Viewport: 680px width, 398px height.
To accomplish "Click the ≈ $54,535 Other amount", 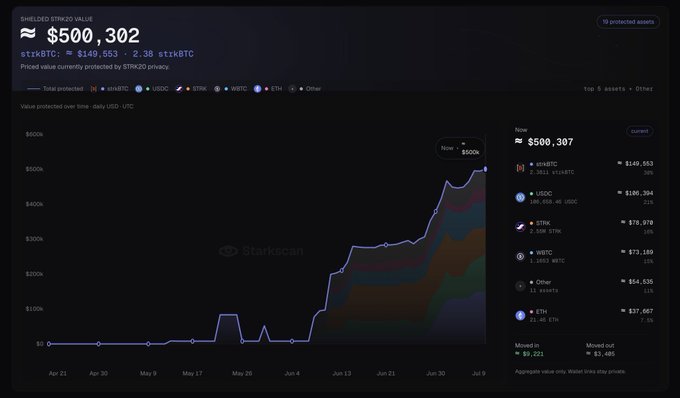I will click(637, 281).
